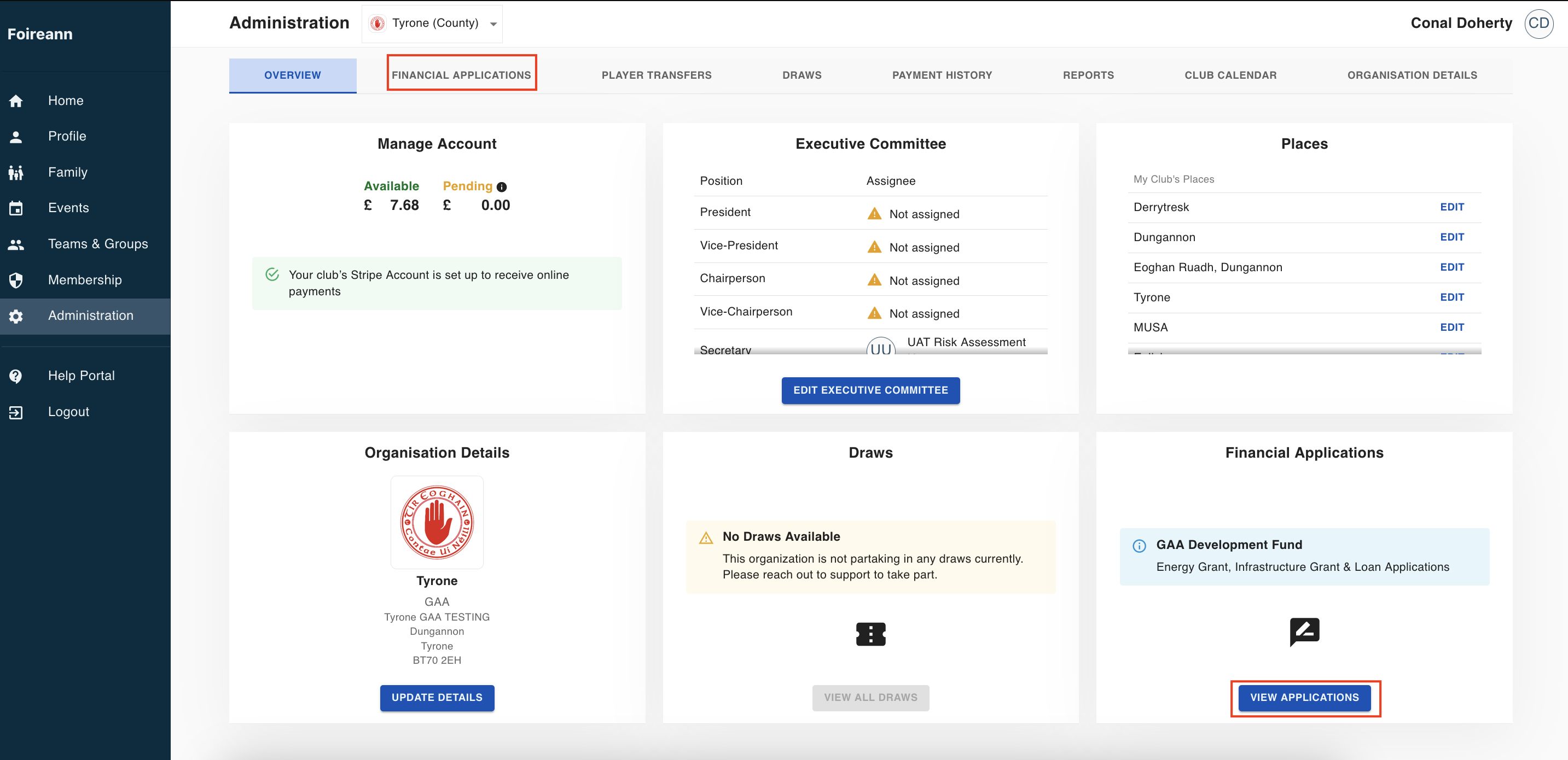This screenshot has height=760, width=1568.
Task: Select the 0.00 pending balance value
Action: coord(496,206)
